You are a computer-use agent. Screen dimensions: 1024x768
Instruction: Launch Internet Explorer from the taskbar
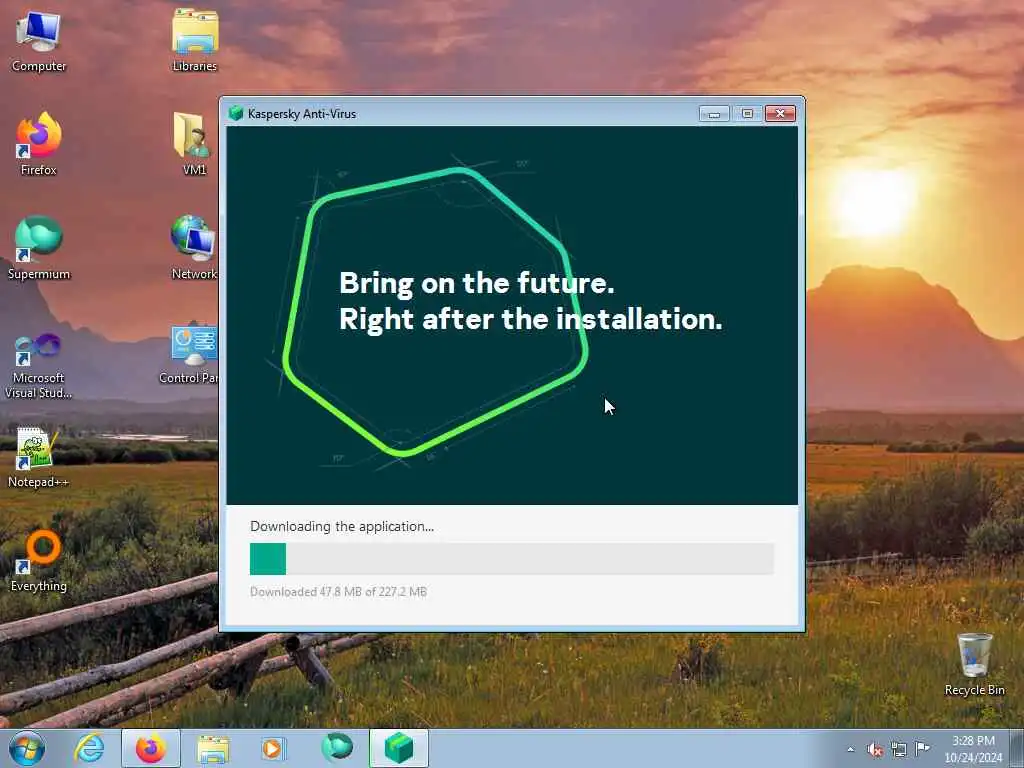pyautogui.click(x=89, y=748)
